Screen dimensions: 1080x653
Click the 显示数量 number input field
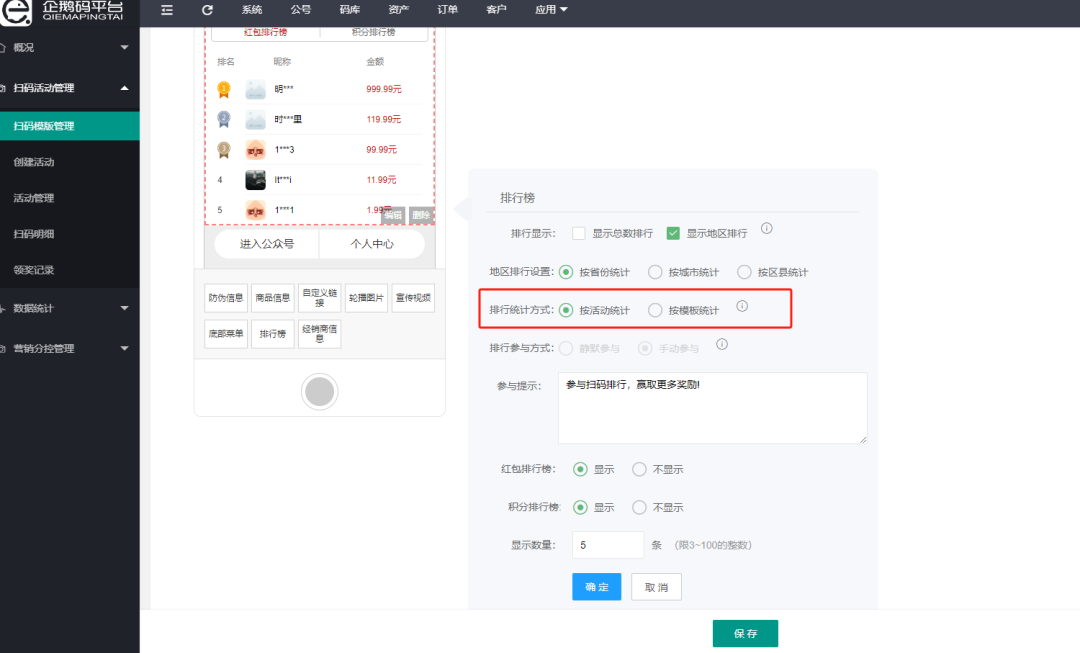[607, 545]
